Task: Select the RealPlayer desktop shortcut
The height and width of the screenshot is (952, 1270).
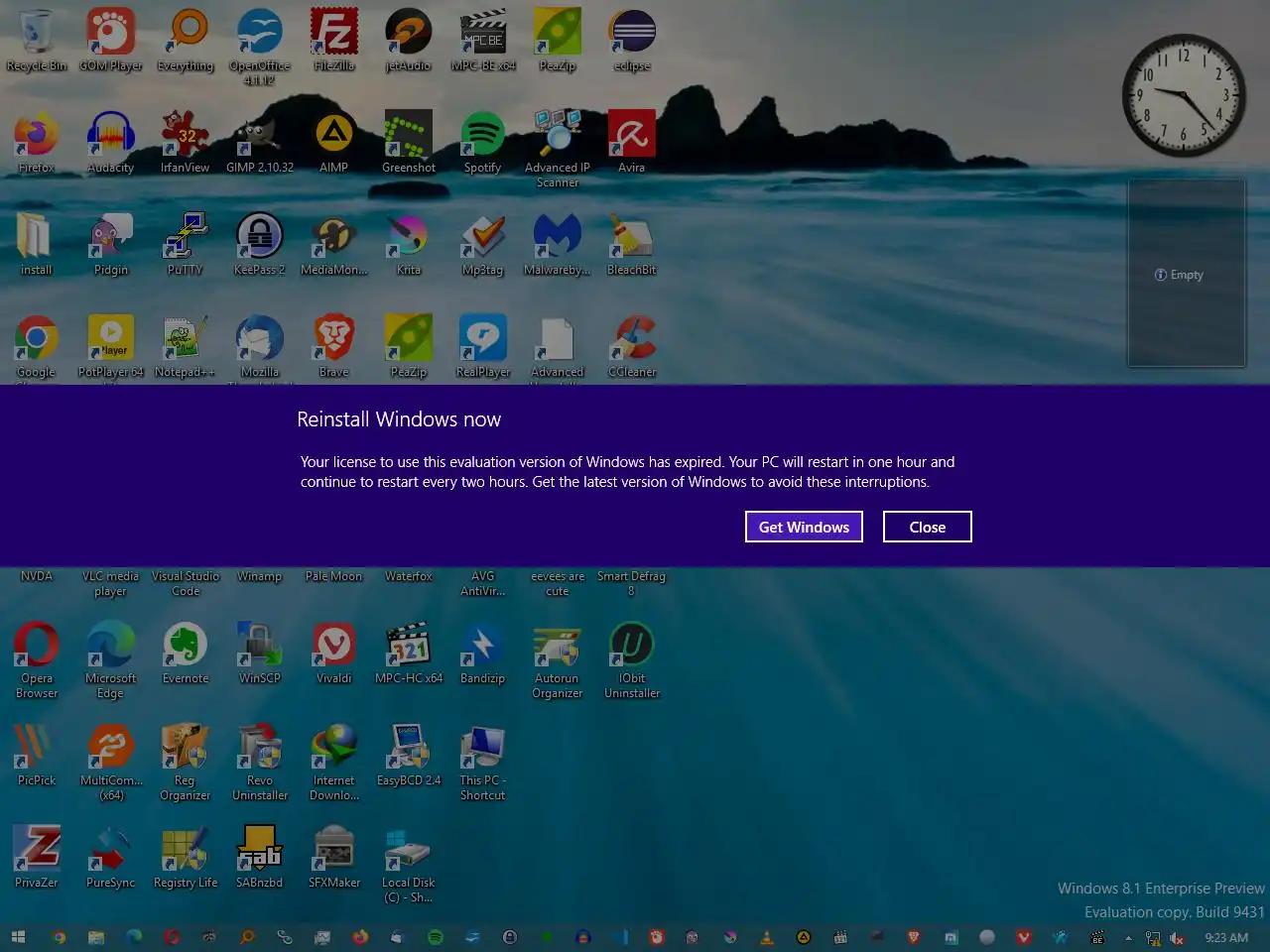Action: (483, 346)
